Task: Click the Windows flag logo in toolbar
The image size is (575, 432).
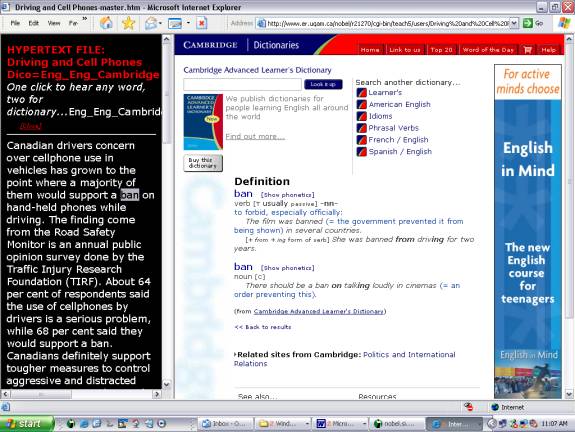Action: (564, 23)
